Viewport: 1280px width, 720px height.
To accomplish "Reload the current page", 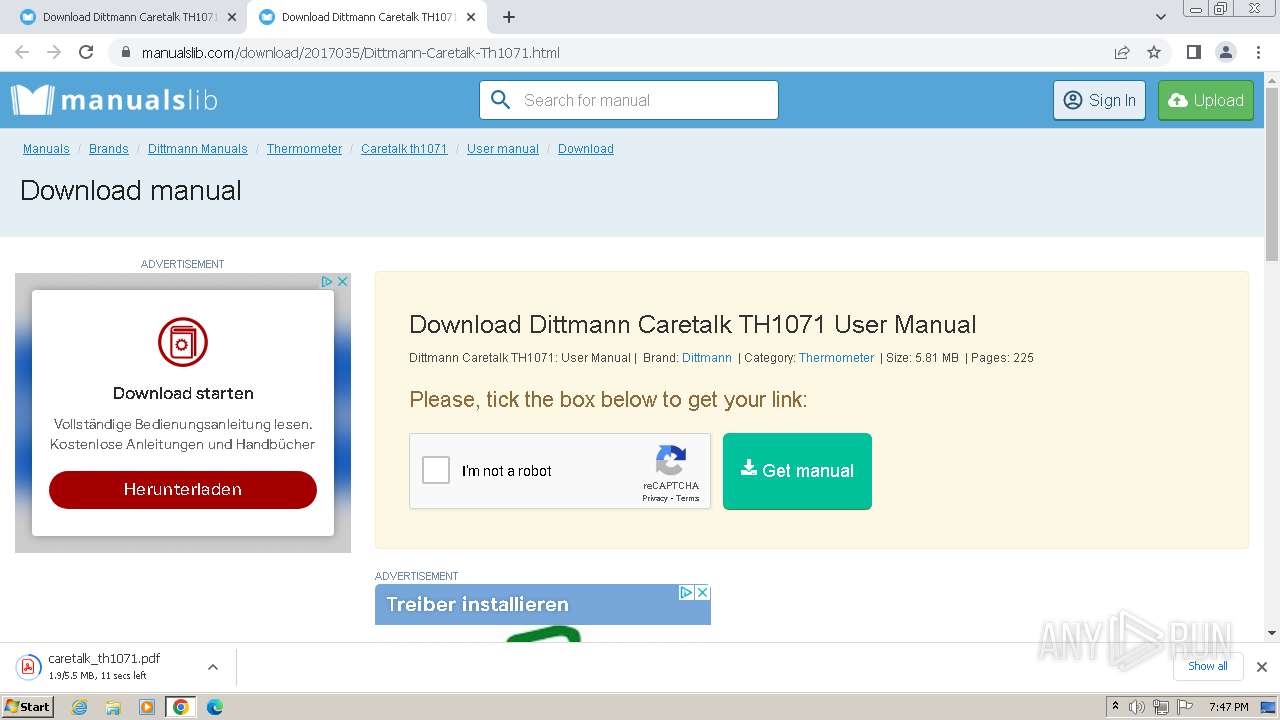I will [x=86, y=52].
